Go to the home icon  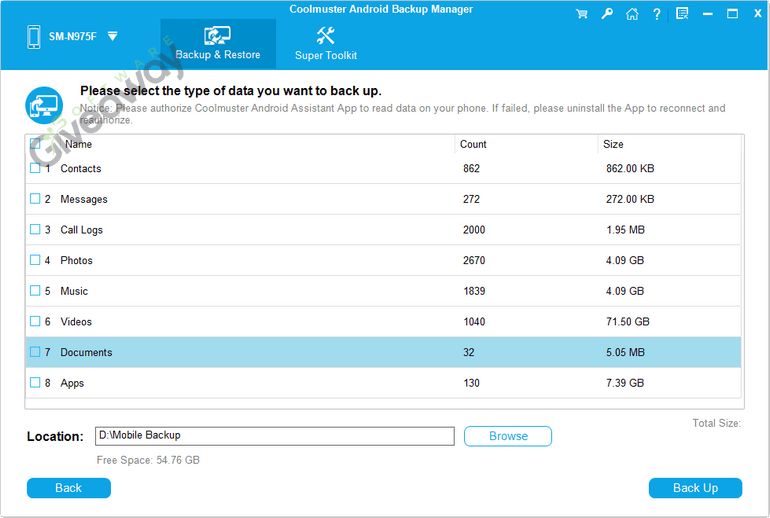click(x=632, y=14)
